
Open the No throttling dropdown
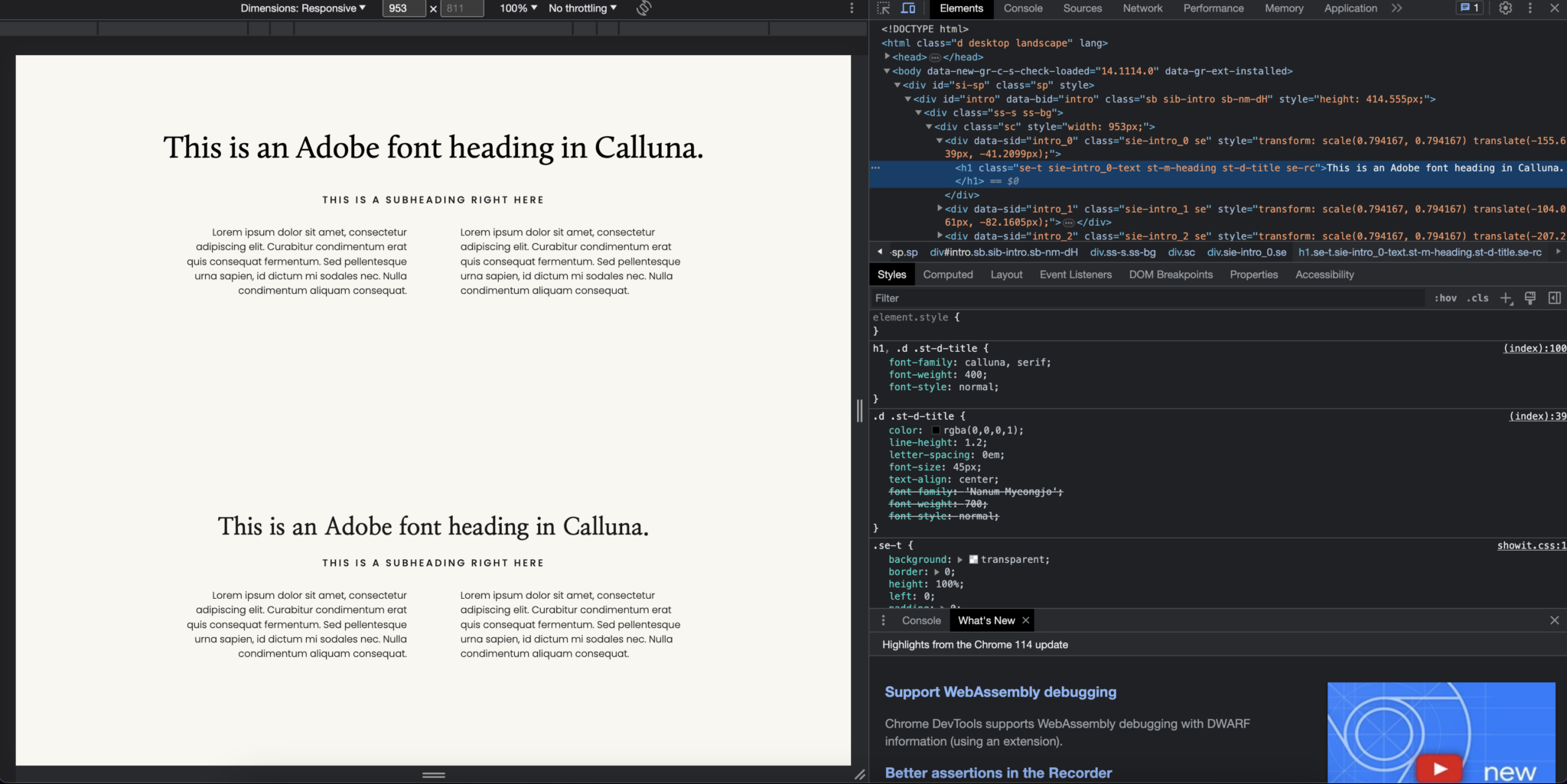pyautogui.click(x=582, y=8)
